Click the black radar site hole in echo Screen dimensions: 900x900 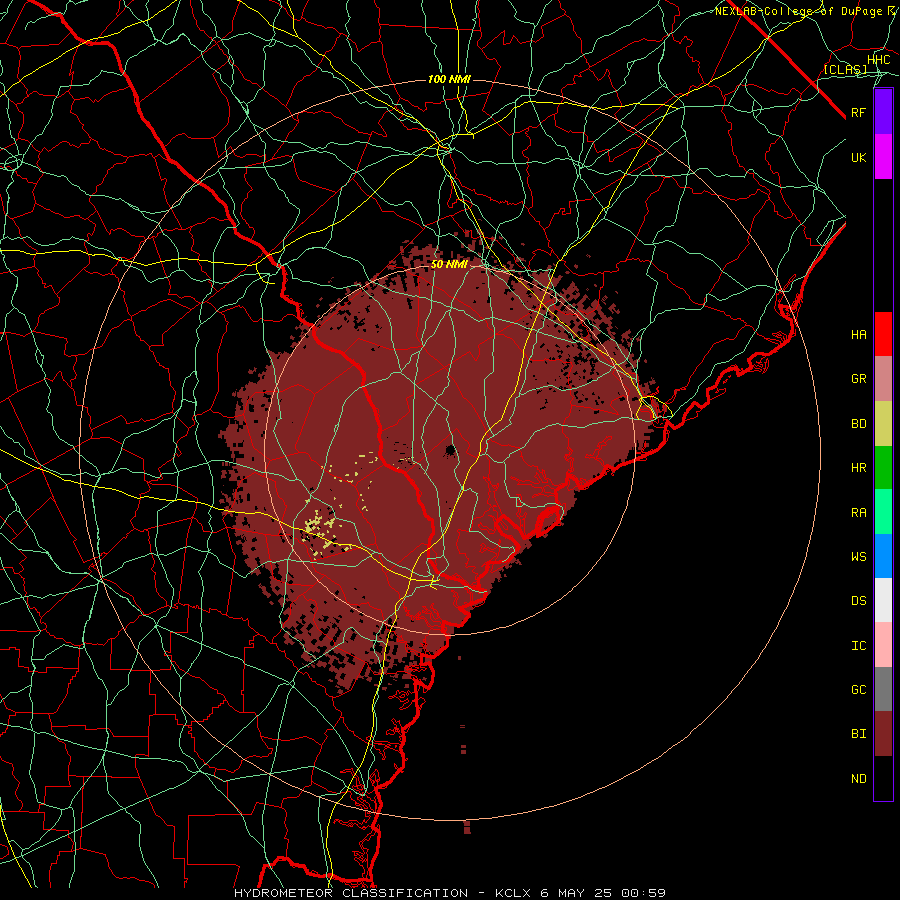coord(451,449)
